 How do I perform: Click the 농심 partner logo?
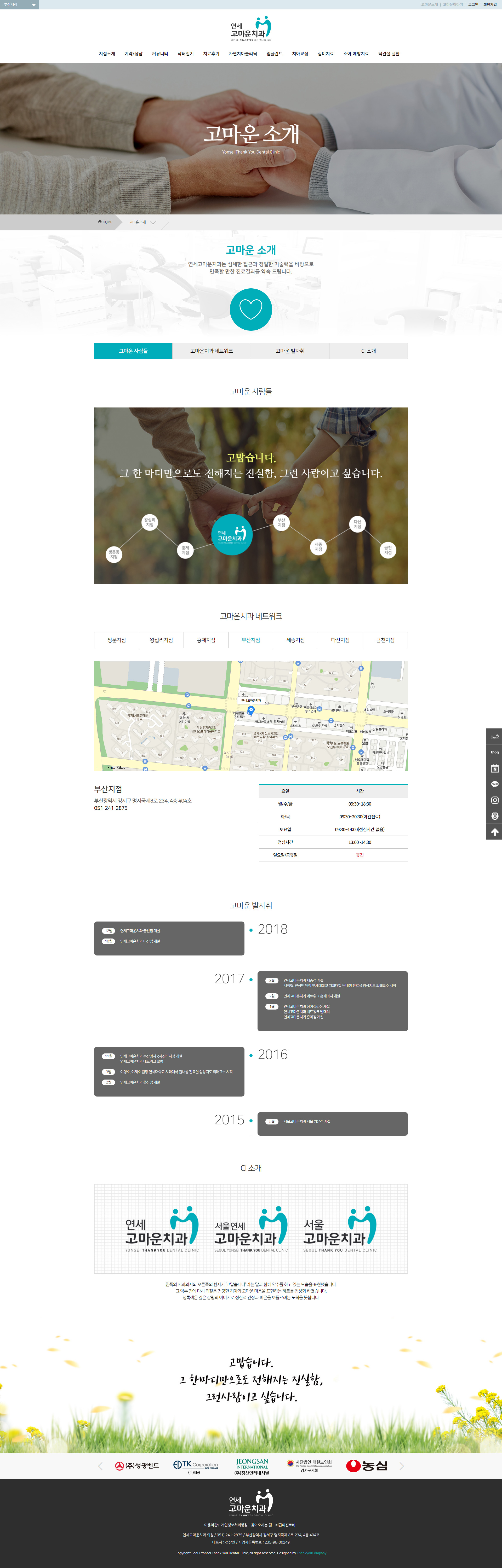pos(367,1466)
